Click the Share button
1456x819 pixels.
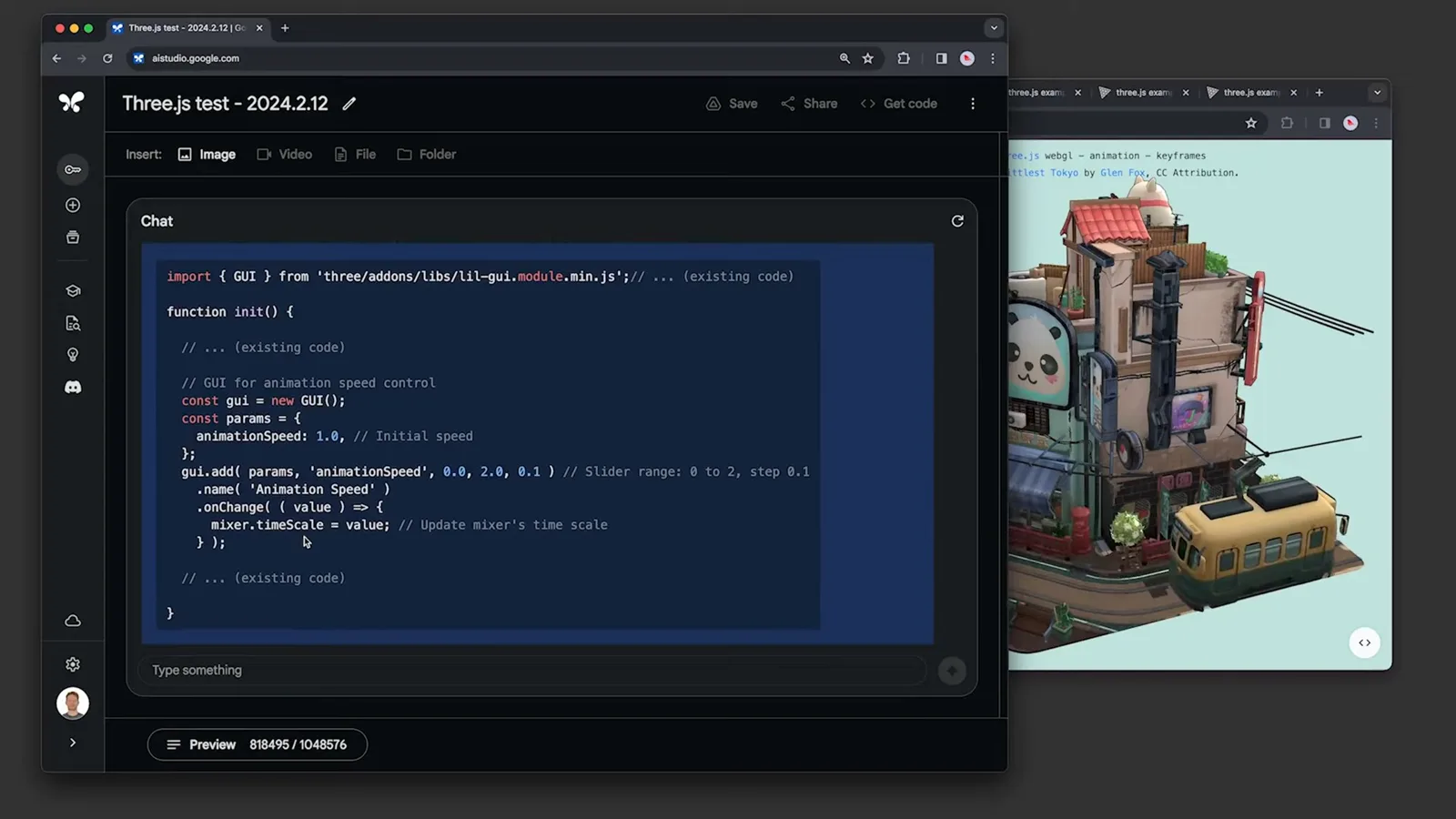tap(809, 104)
